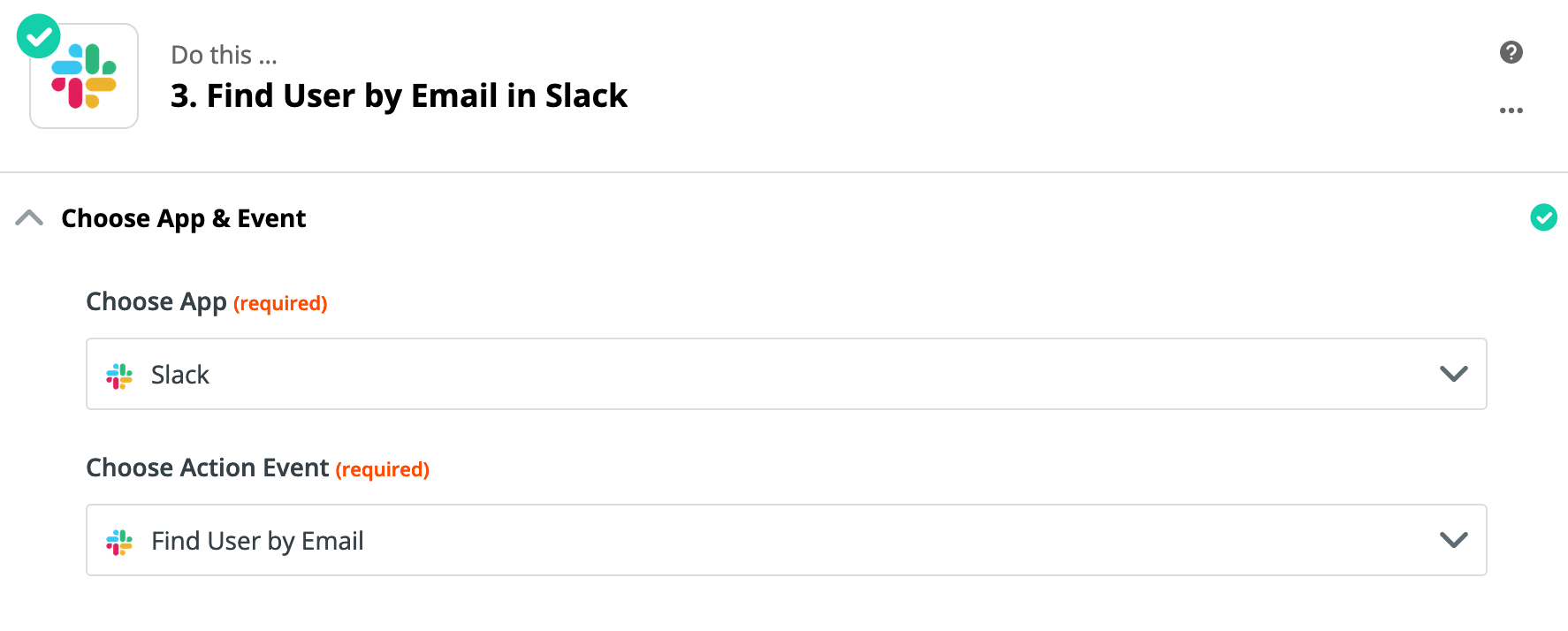Image resolution: width=1568 pixels, height=631 pixels.
Task: Click the Choose Action Event label
Action: click(x=208, y=468)
